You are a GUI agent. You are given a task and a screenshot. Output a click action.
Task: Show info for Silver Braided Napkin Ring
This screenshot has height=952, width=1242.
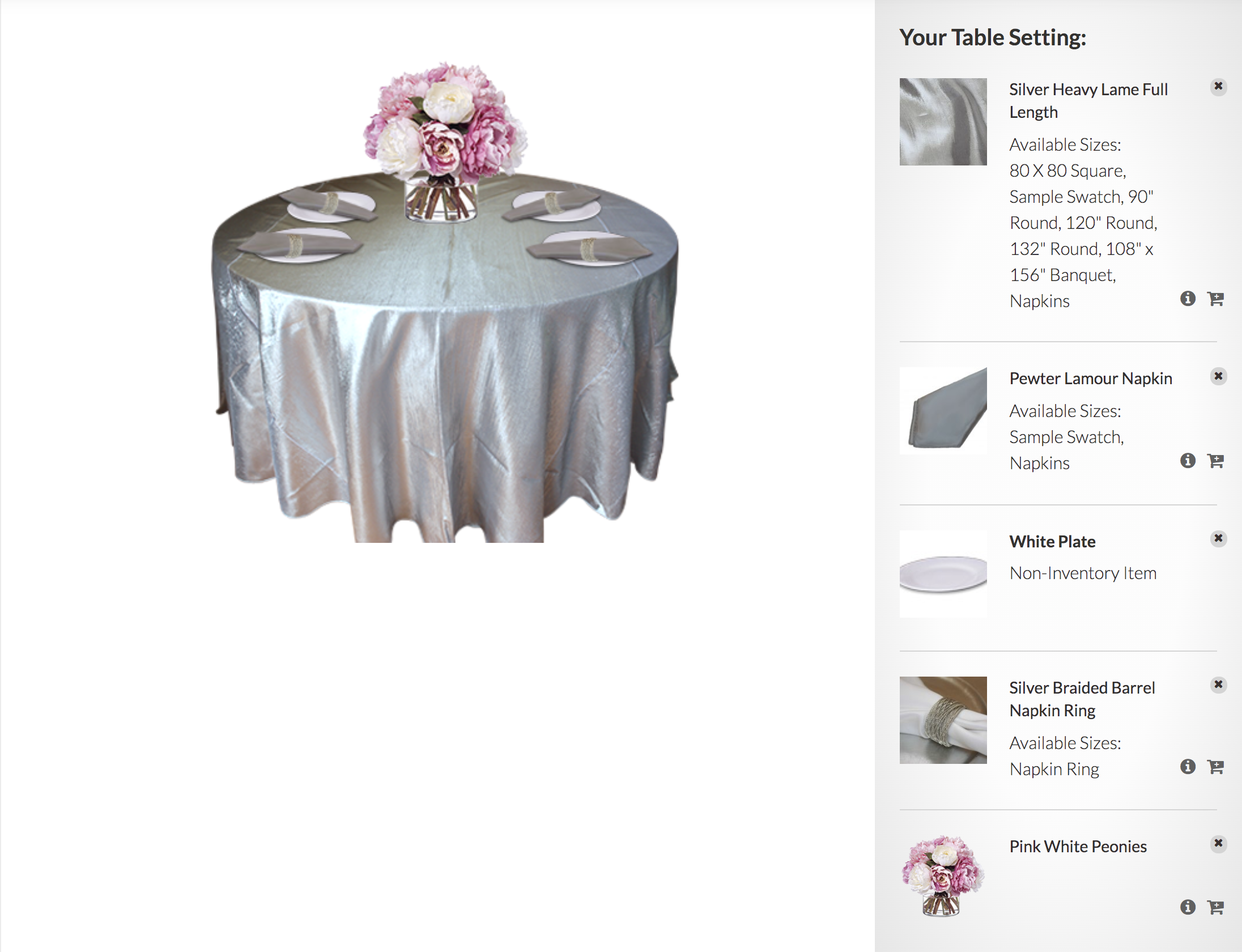click(1188, 767)
